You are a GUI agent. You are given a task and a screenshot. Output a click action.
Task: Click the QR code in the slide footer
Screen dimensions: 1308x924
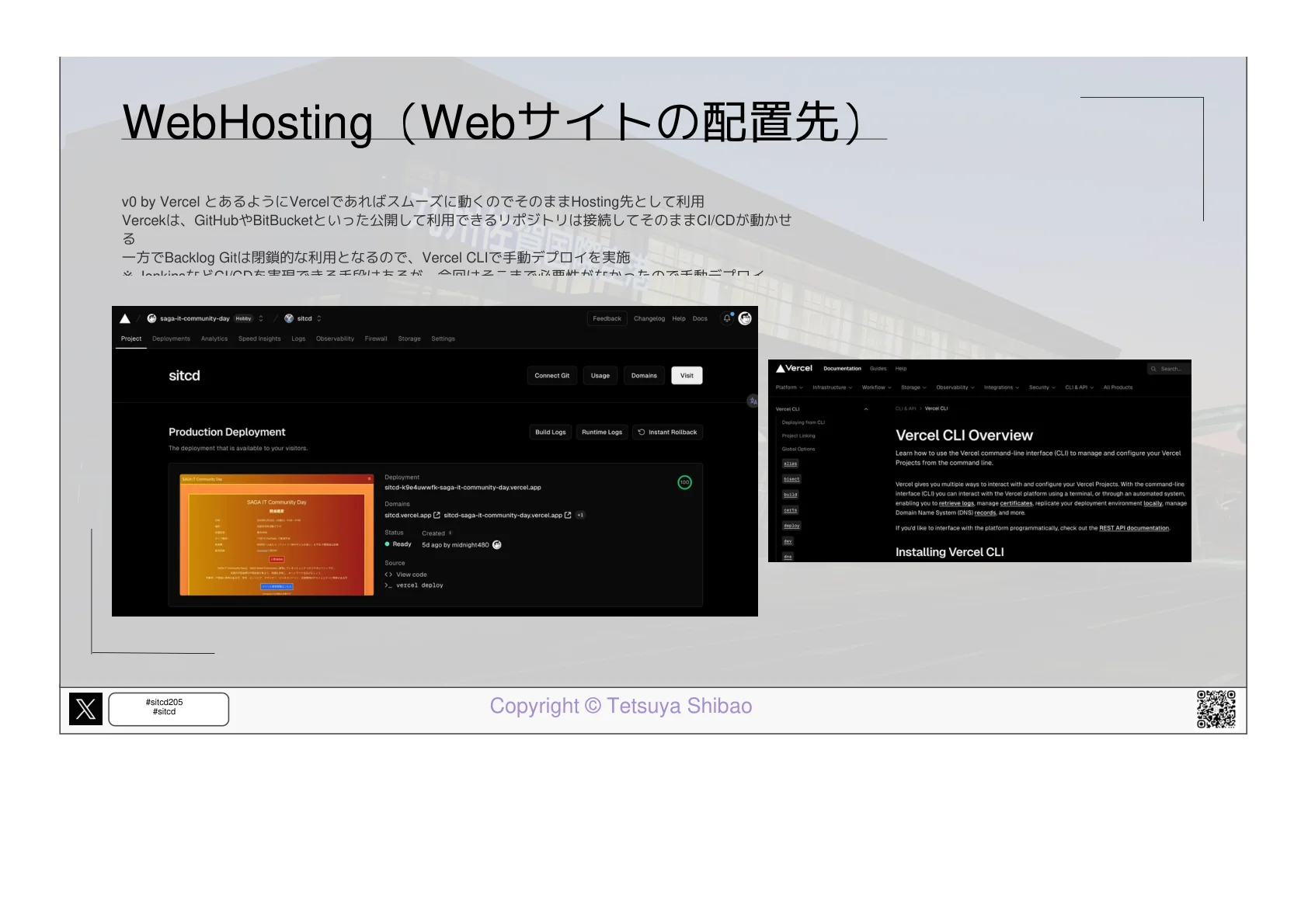pos(1216,709)
